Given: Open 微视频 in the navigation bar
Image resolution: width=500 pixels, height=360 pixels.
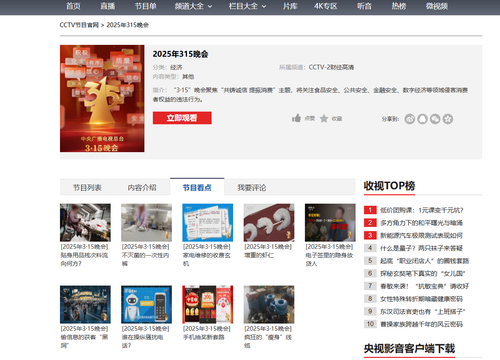Looking at the screenshot, I should (x=437, y=6).
